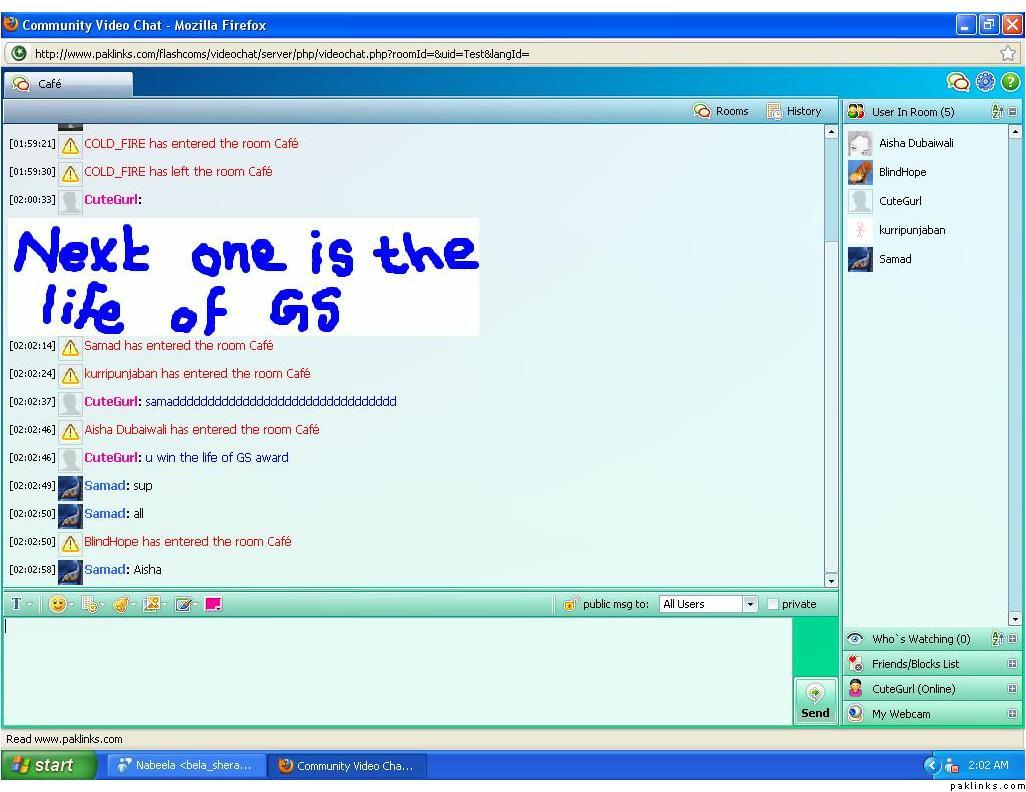Viewport: 1026px width, 792px height.
Task: Click the chat bubbles icon at top right
Action: pyautogui.click(x=958, y=82)
